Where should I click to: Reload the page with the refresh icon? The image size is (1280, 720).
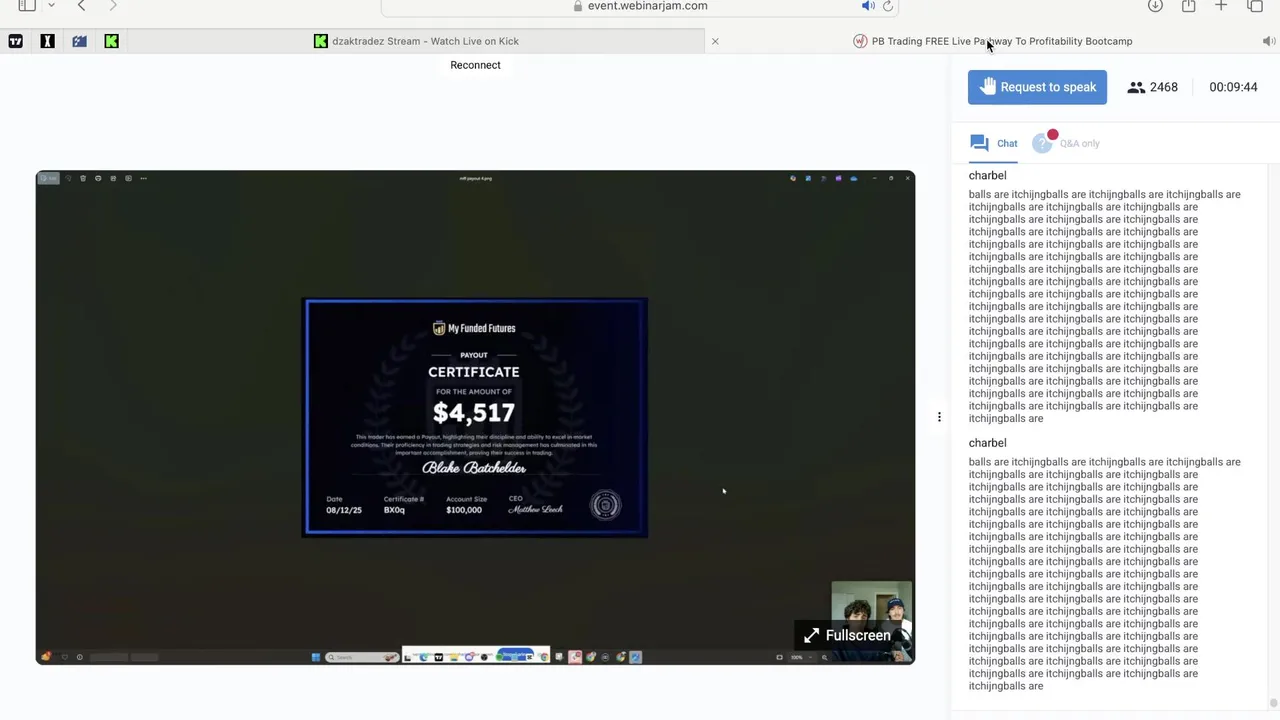pyautogui.click(x=887, y=6)
